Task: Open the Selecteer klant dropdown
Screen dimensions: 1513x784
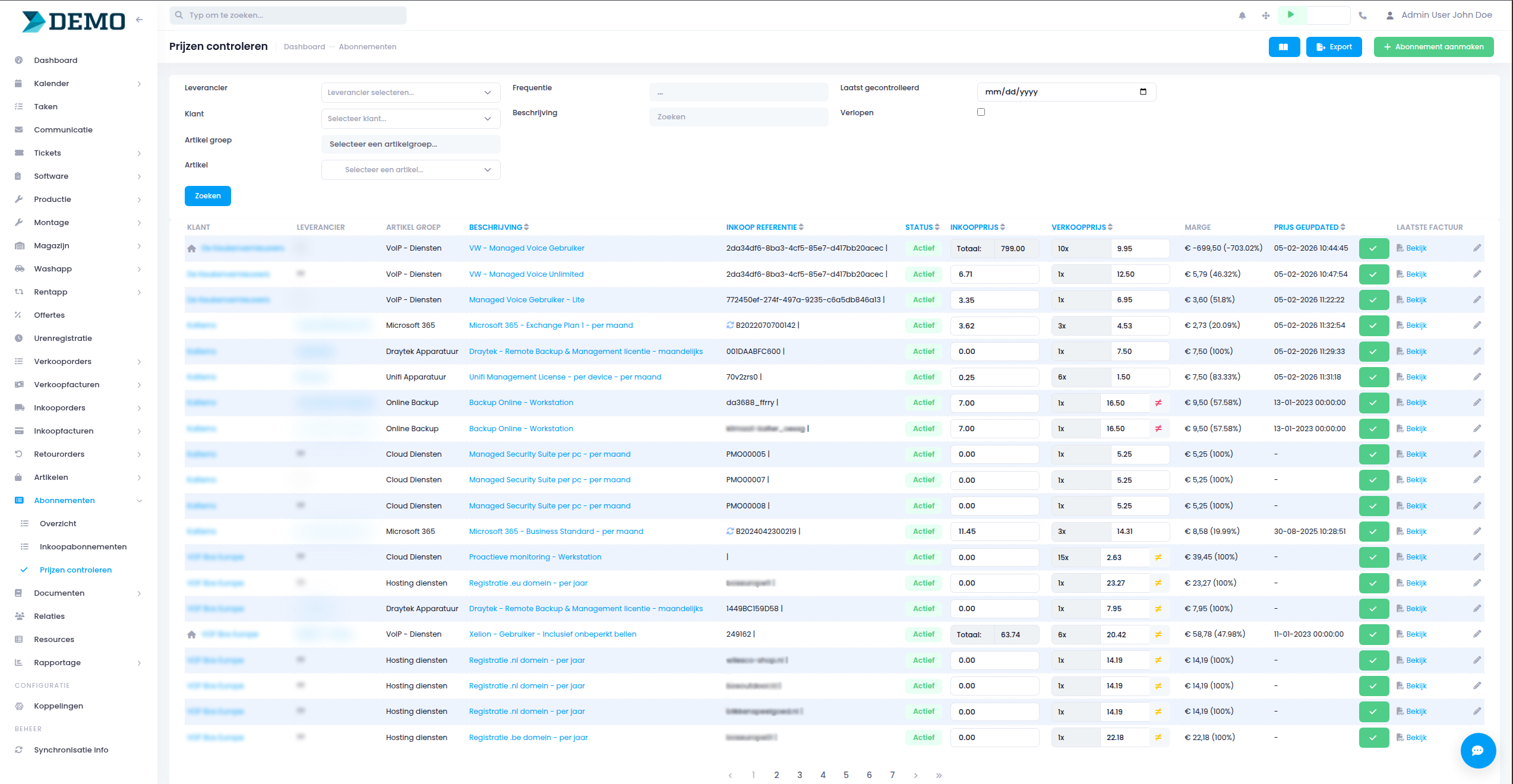Action: pyautogui.click(x=410, y=119)
